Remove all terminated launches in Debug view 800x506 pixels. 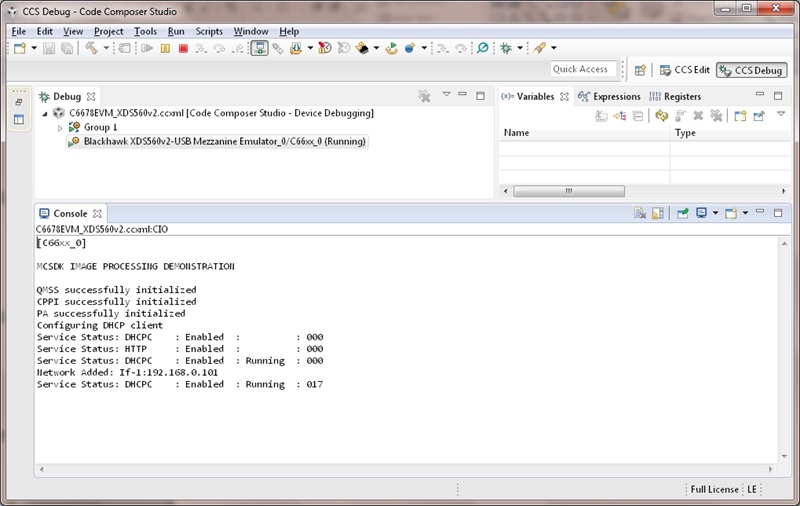click(424, 96)
